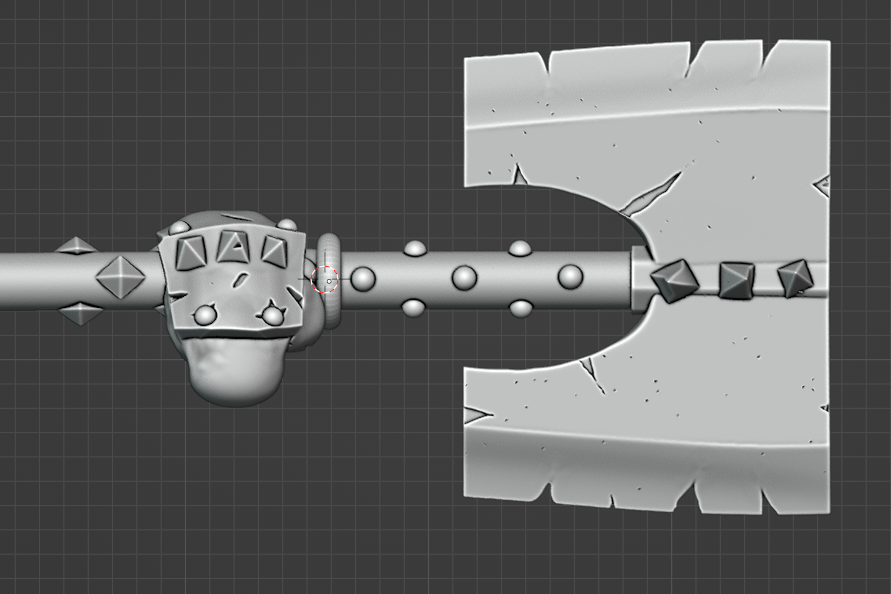Select the long crack on the upper blade
The width and height of the screenshot is (891, 594).
tap(649, 195)
